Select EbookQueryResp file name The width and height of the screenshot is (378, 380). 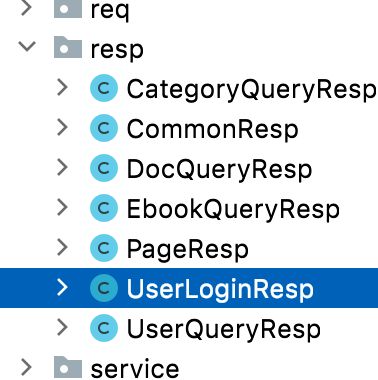tap(233, 210)
